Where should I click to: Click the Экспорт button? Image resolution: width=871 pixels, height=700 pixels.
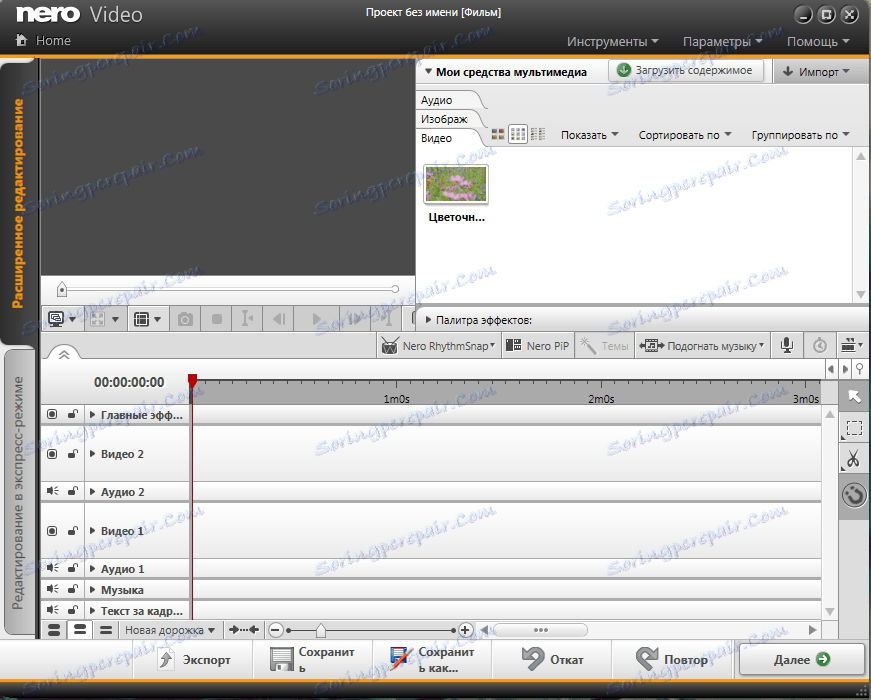point(194,659)
